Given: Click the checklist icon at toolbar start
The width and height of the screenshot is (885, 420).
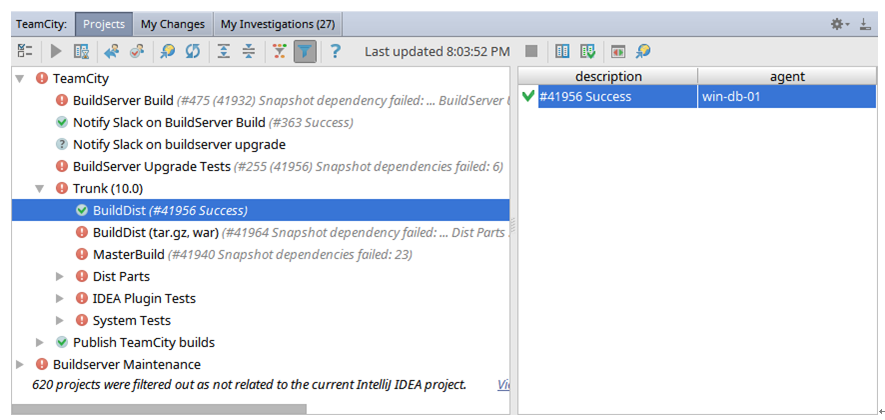Looking at the screenshot, I should pyautogui.click(x=24, y=51).
